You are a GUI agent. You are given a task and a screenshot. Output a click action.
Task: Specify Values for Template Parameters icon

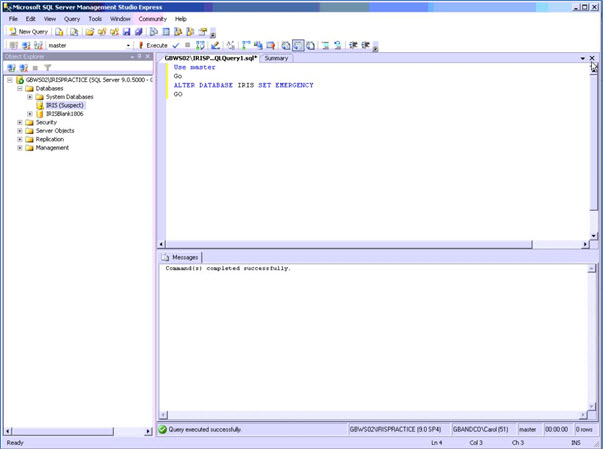tap(230, 45)
